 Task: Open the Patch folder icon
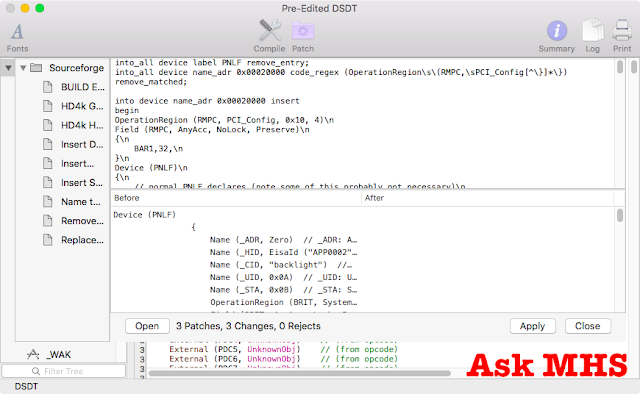tap(303, 31)
